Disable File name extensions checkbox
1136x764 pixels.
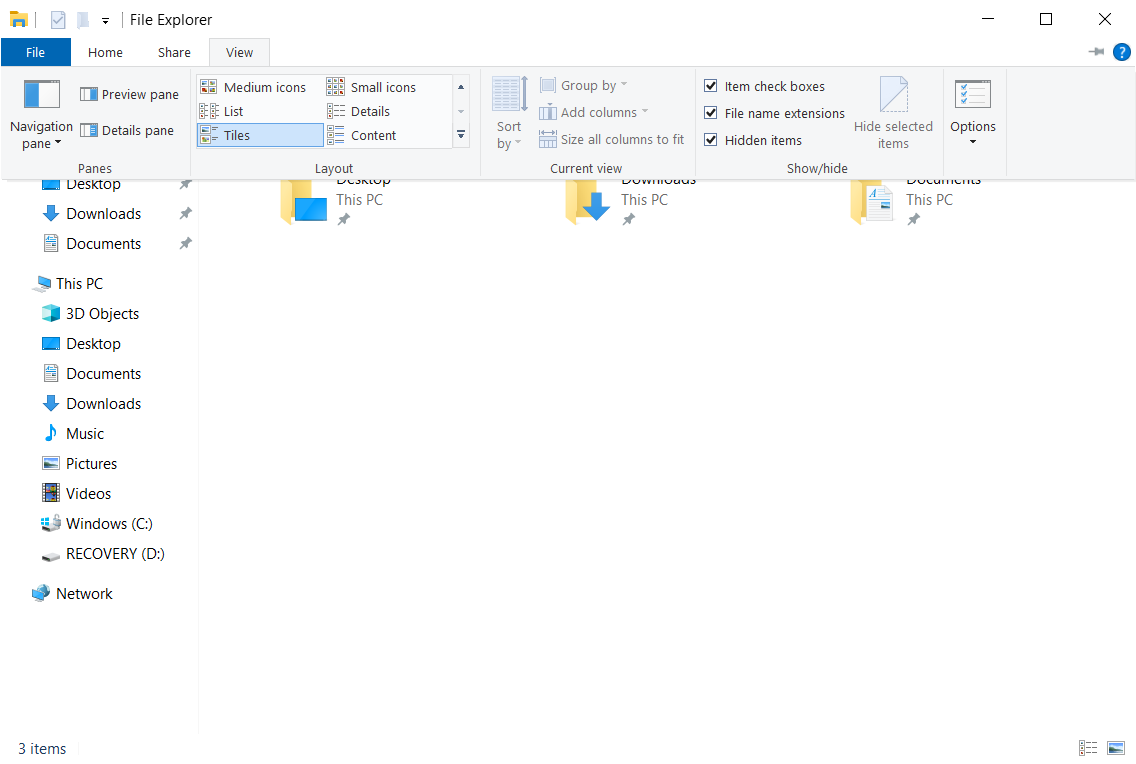tap(711, 113)
